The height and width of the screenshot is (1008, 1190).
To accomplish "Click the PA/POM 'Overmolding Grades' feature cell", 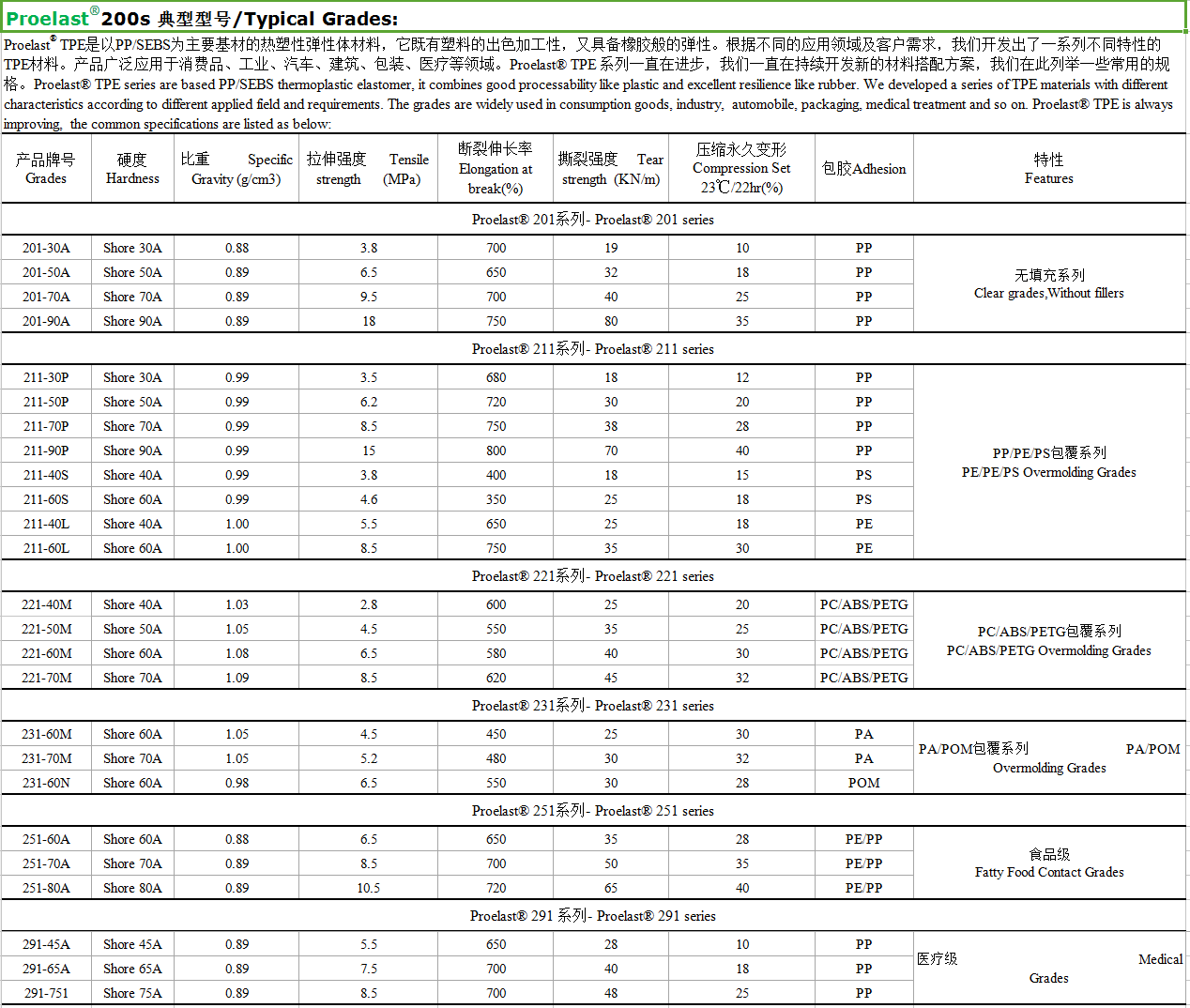I will (1049, 758).
